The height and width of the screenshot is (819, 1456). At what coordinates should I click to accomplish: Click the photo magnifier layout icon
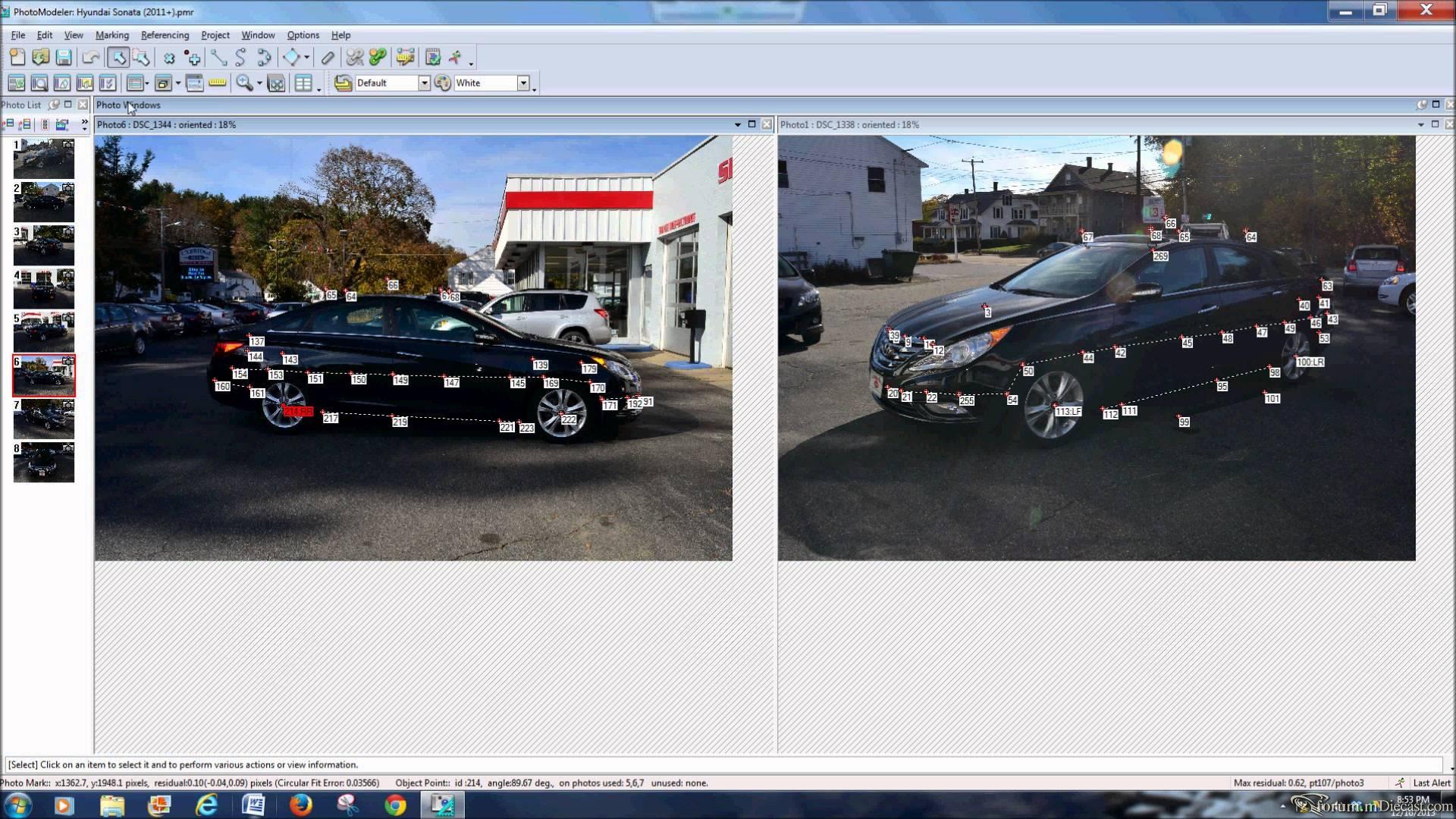click(x=39, y=83)
